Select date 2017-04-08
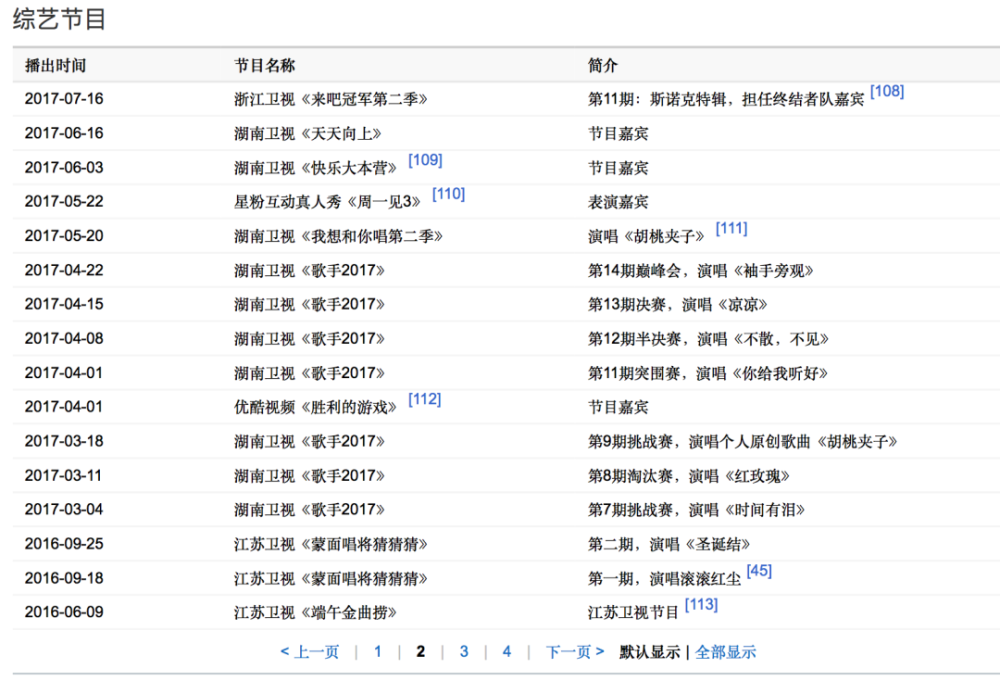 (x=64, y=339)
